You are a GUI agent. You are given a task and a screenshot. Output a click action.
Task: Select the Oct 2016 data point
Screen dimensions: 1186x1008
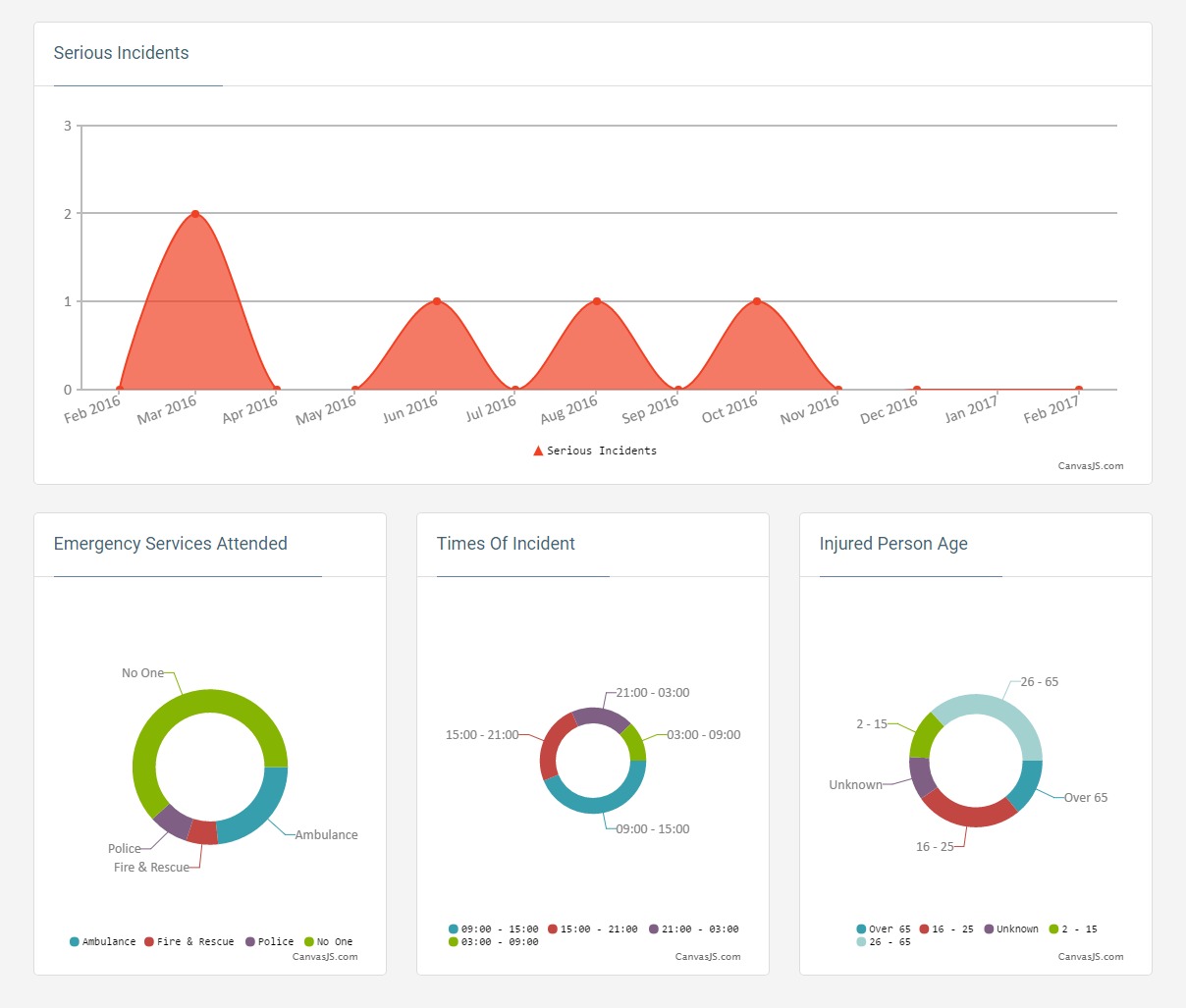(757, 301)
